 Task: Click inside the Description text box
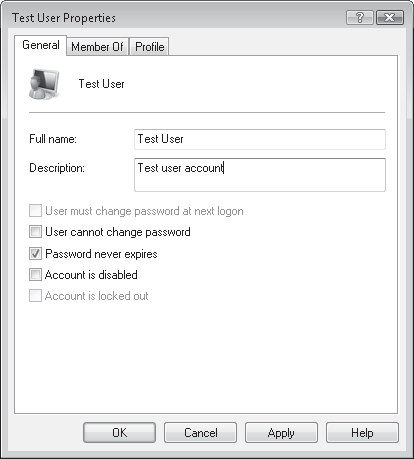pyautogui.click(x=260, y=175)
